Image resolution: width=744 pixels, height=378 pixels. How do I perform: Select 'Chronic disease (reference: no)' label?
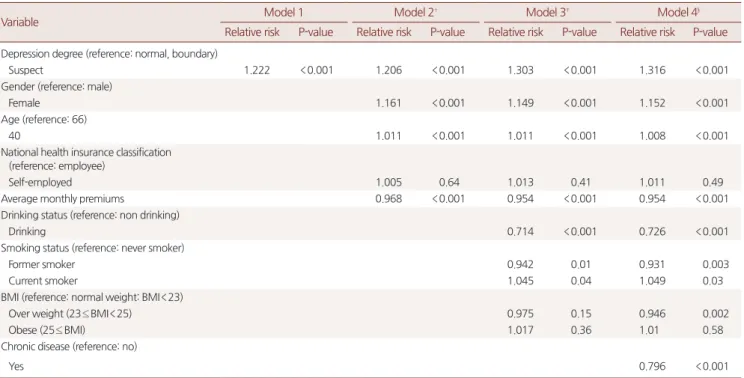click(69, 347)
